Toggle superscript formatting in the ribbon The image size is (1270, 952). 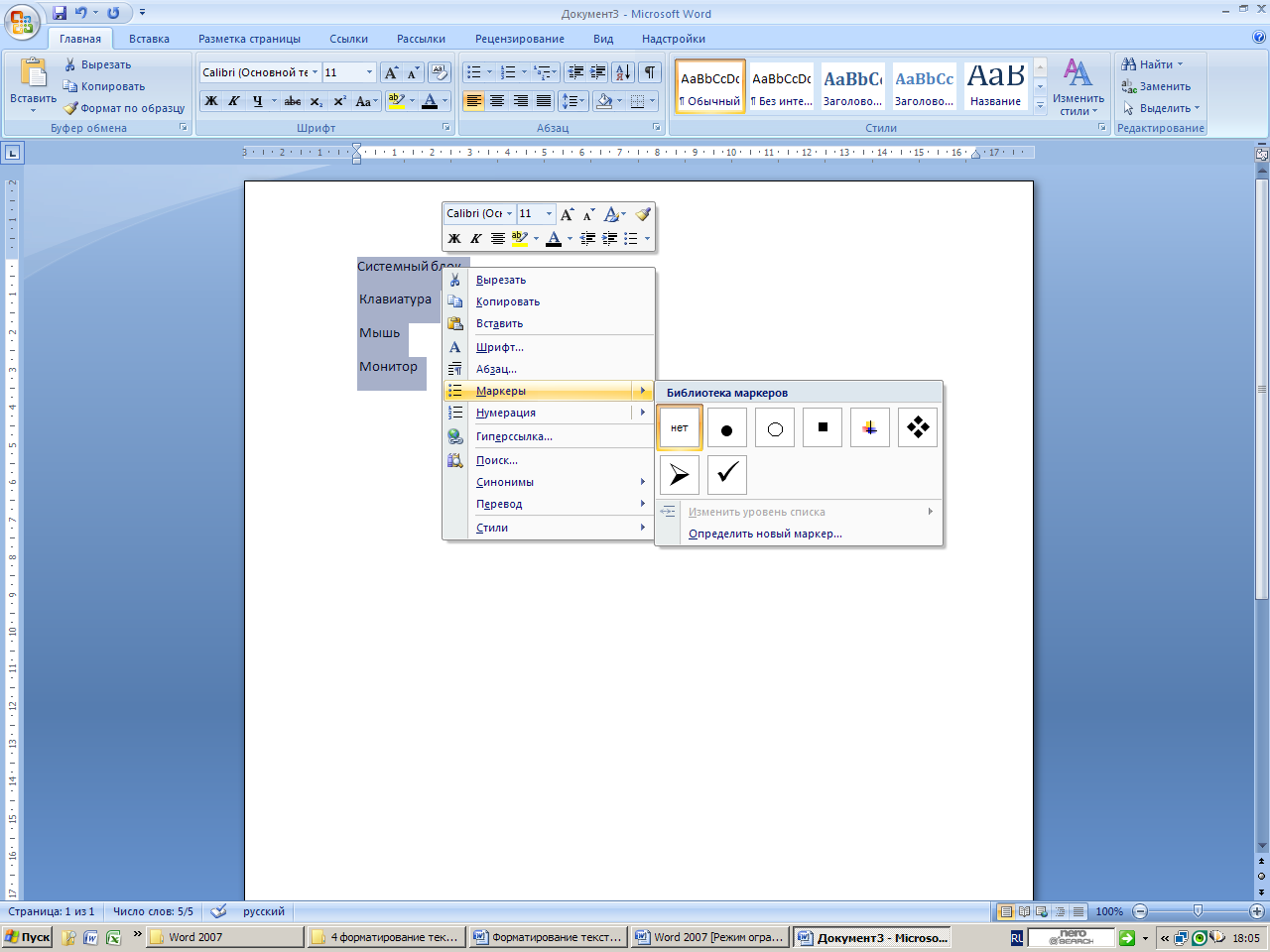point(339,101)
